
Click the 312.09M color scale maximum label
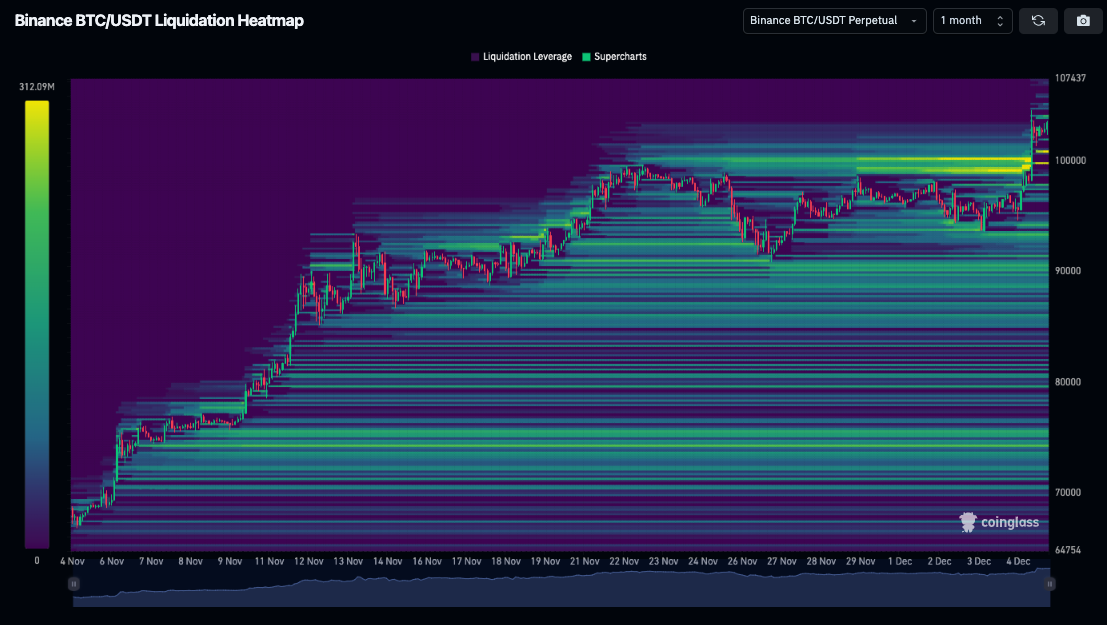click(37, 87)
